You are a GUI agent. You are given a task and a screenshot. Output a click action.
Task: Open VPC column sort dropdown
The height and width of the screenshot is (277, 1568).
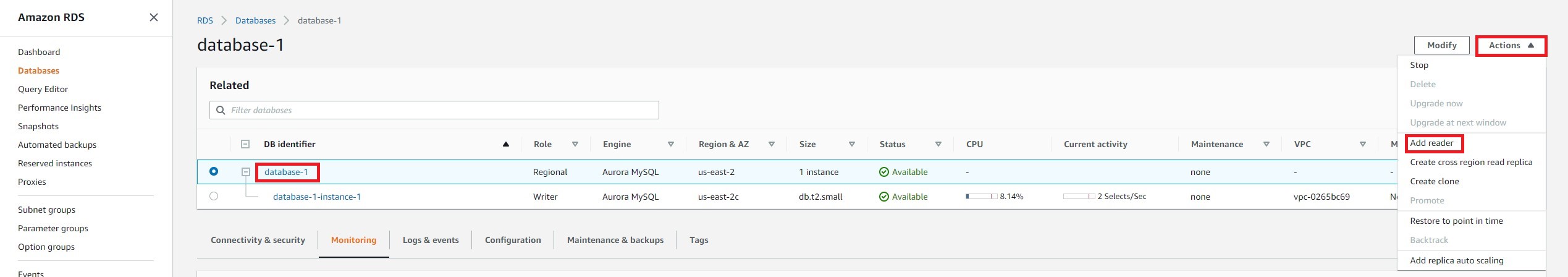click(x=1363, y=144)
